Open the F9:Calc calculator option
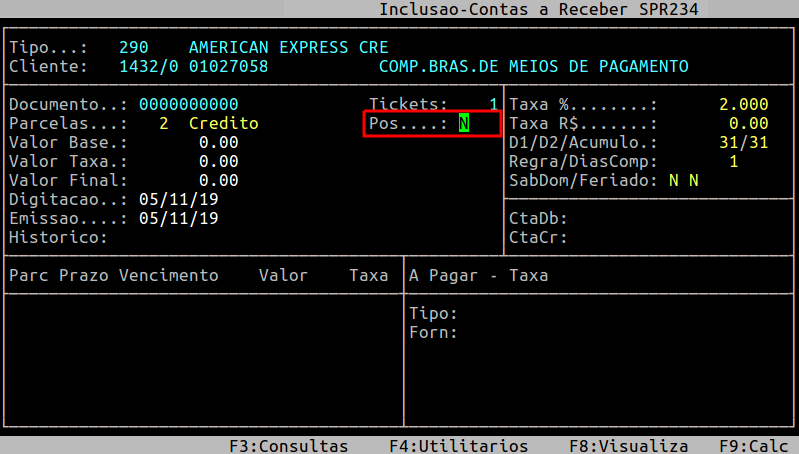The height and width of the screenshot is (454, 799). tap(753, 446)
